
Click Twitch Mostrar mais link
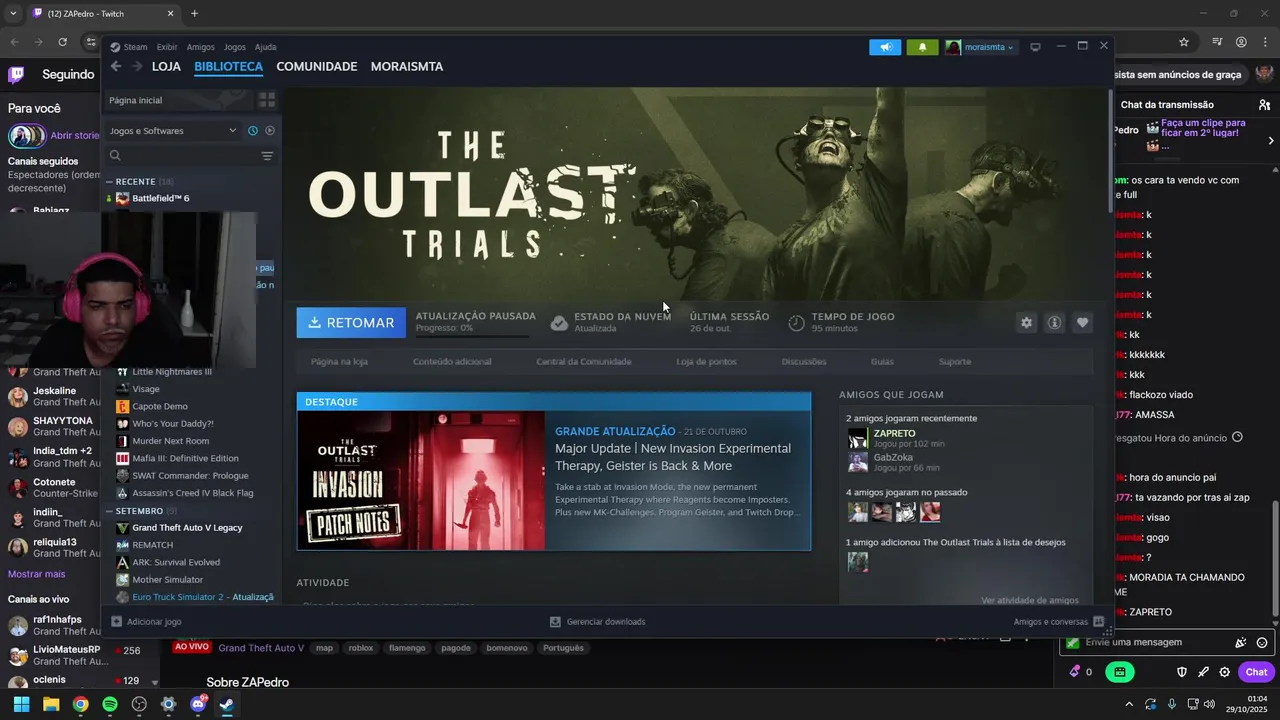36,574
